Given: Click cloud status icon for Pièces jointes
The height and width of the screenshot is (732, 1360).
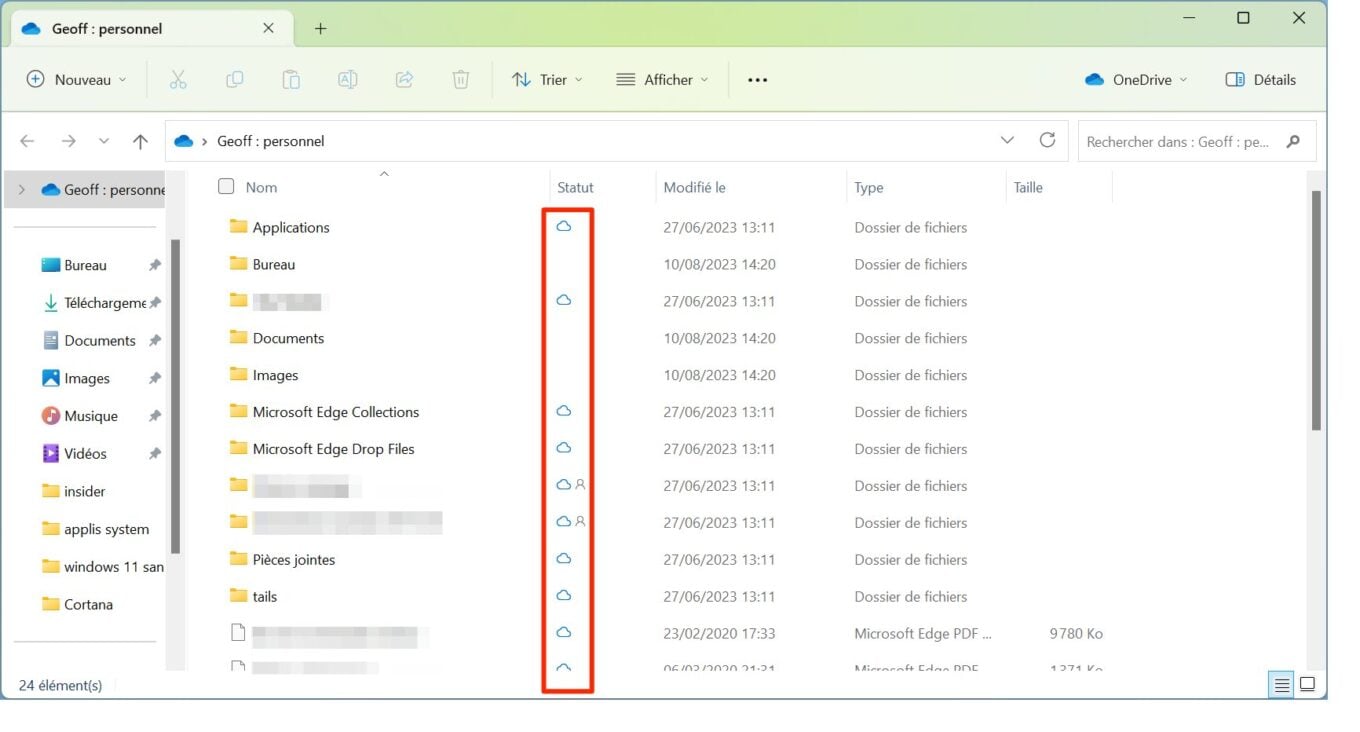Looking at the screenshot, I should (x=564, y=558).
